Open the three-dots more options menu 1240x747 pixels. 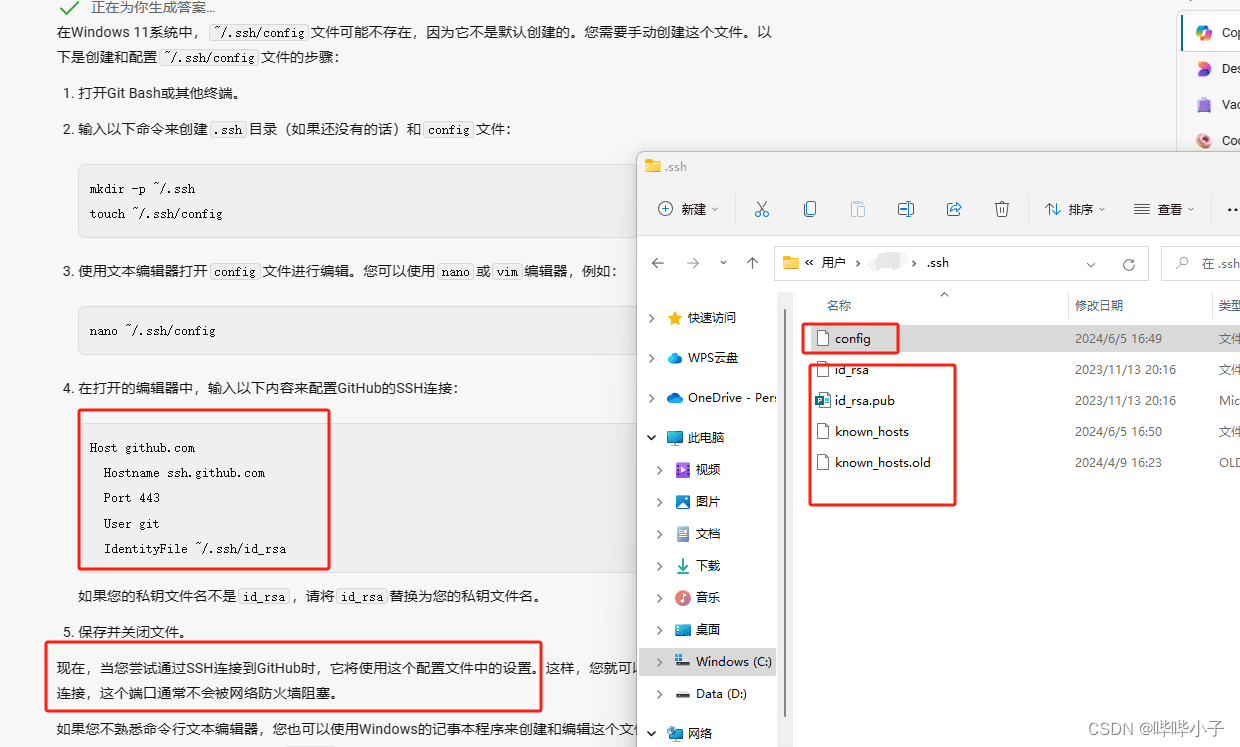pyautogui.click(x=1232, y=209)
